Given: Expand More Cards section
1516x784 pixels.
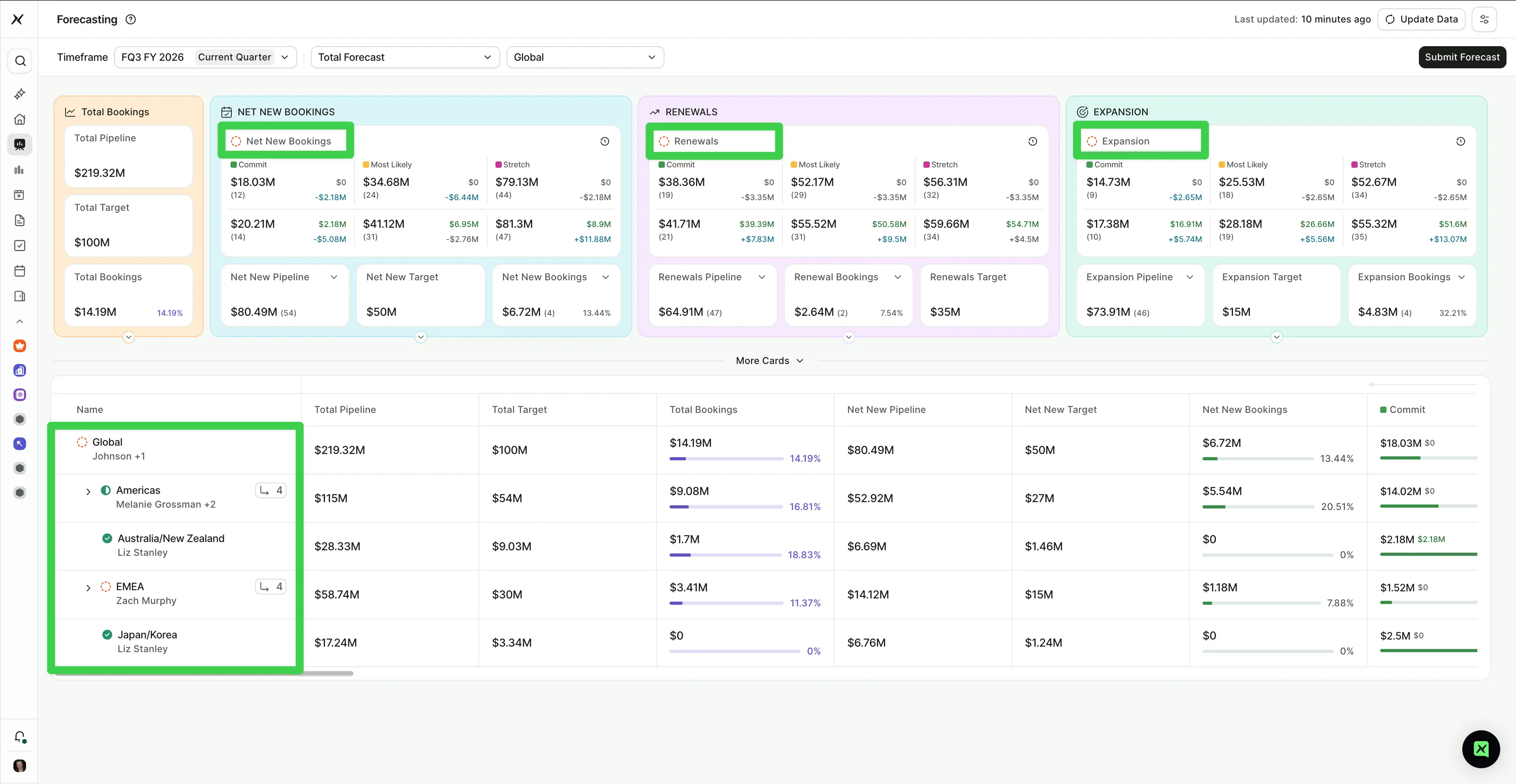Looking at the screenshot, I should click(x=769, y=361).
